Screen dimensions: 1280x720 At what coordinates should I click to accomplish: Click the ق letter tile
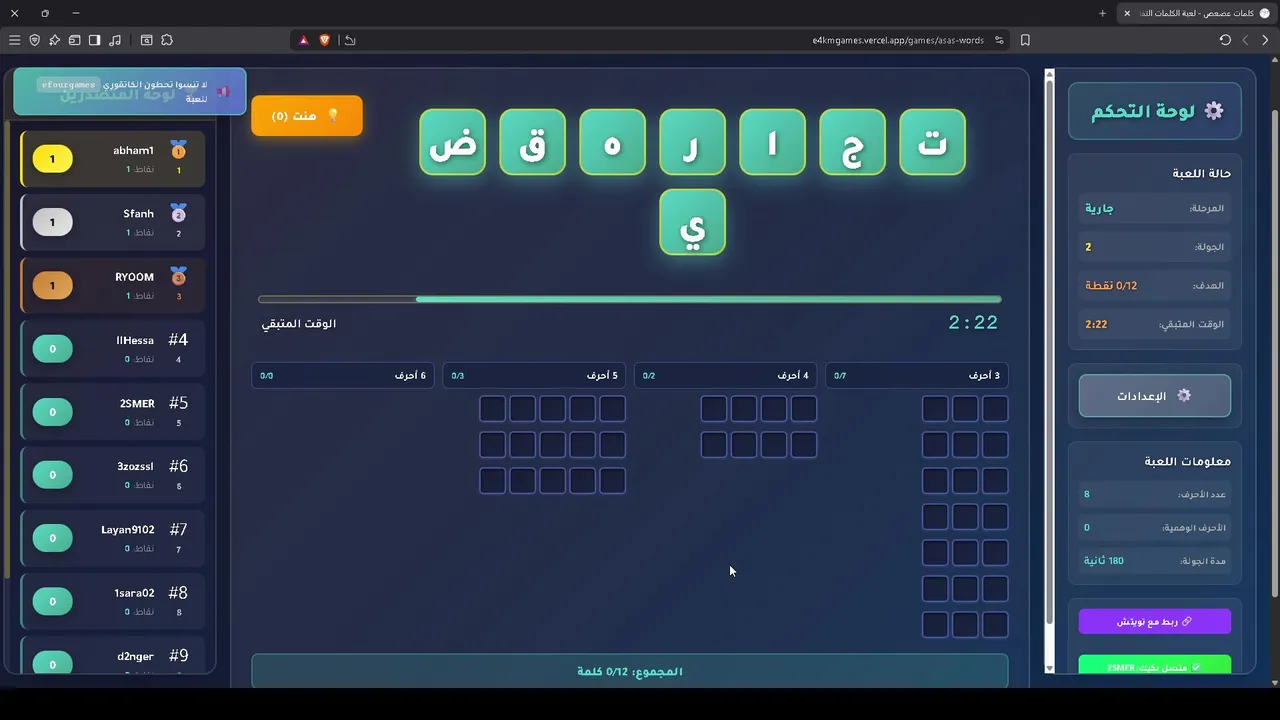tap(532, 143)
